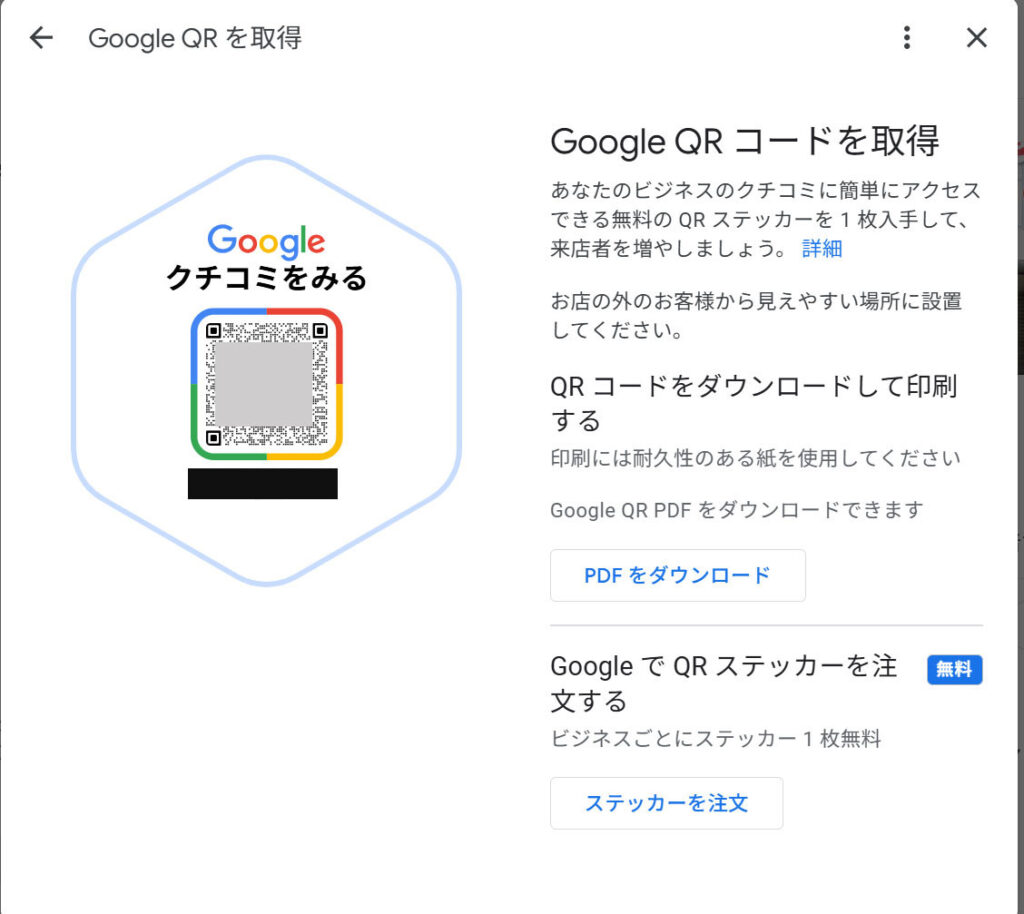This screenshot has width=1024, height=914.
Task: Open the three-dot more options menu
Action: coord(907,38)
